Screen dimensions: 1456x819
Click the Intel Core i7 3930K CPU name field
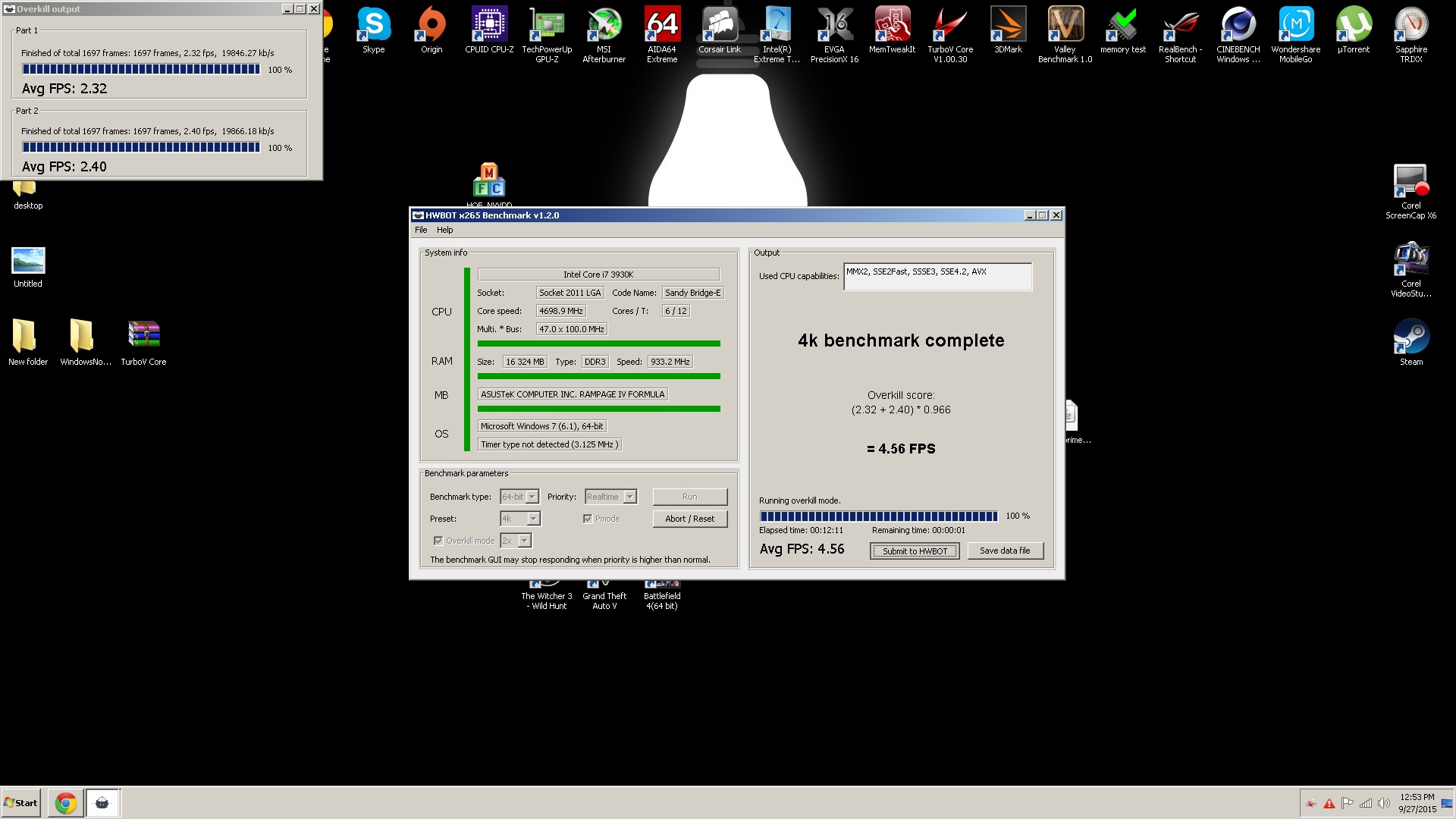tap(598, 275)
